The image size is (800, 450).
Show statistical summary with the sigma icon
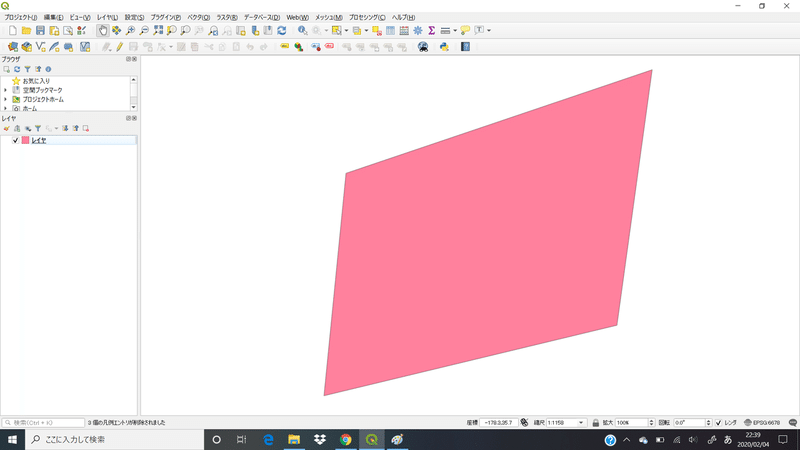432,31
